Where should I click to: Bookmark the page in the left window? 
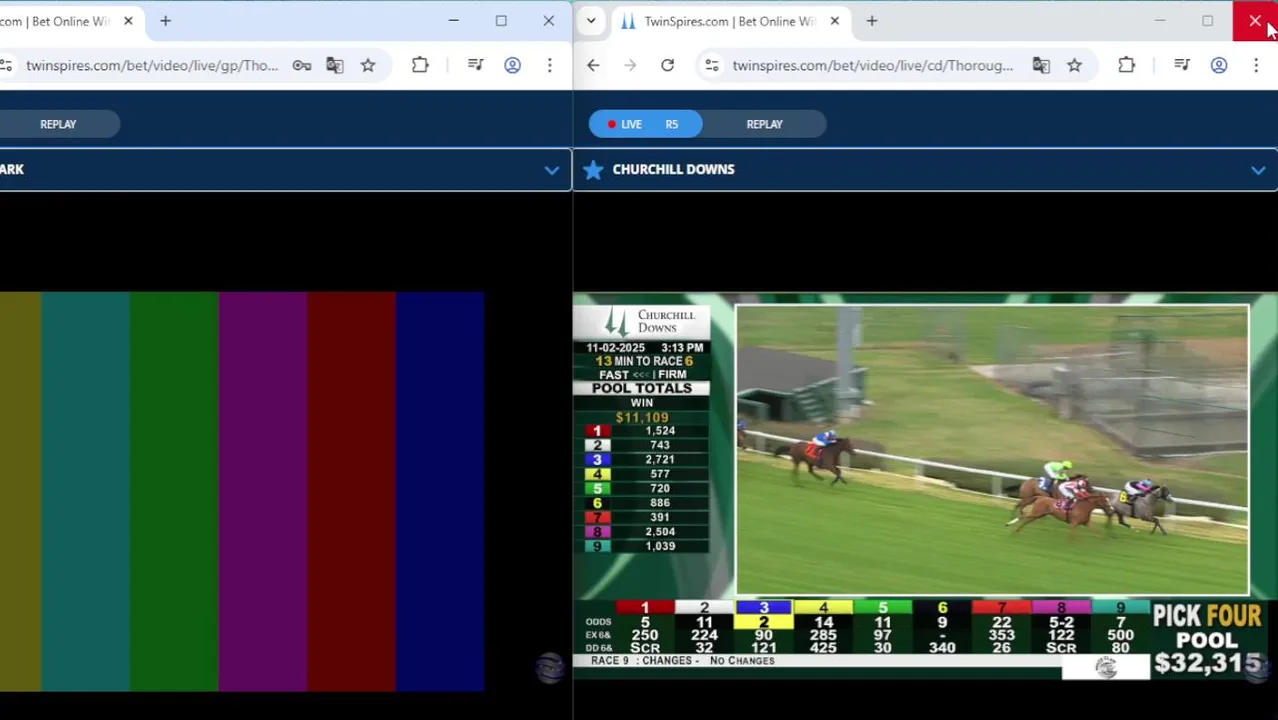point(368,65)
